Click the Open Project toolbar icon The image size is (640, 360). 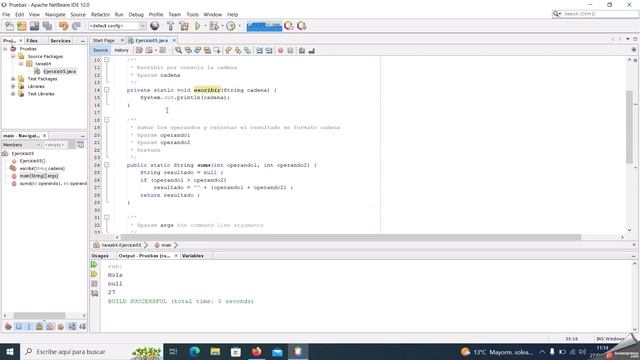[35, 26]
